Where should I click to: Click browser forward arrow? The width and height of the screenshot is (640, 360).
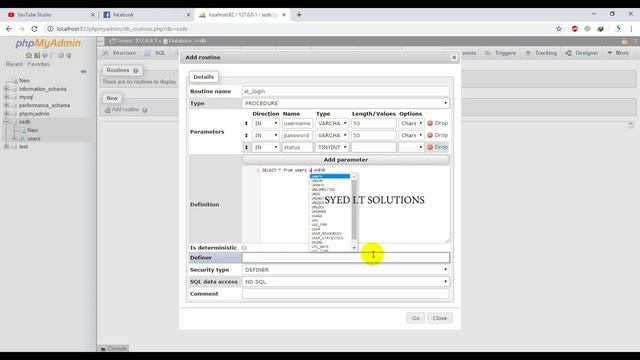21,29
